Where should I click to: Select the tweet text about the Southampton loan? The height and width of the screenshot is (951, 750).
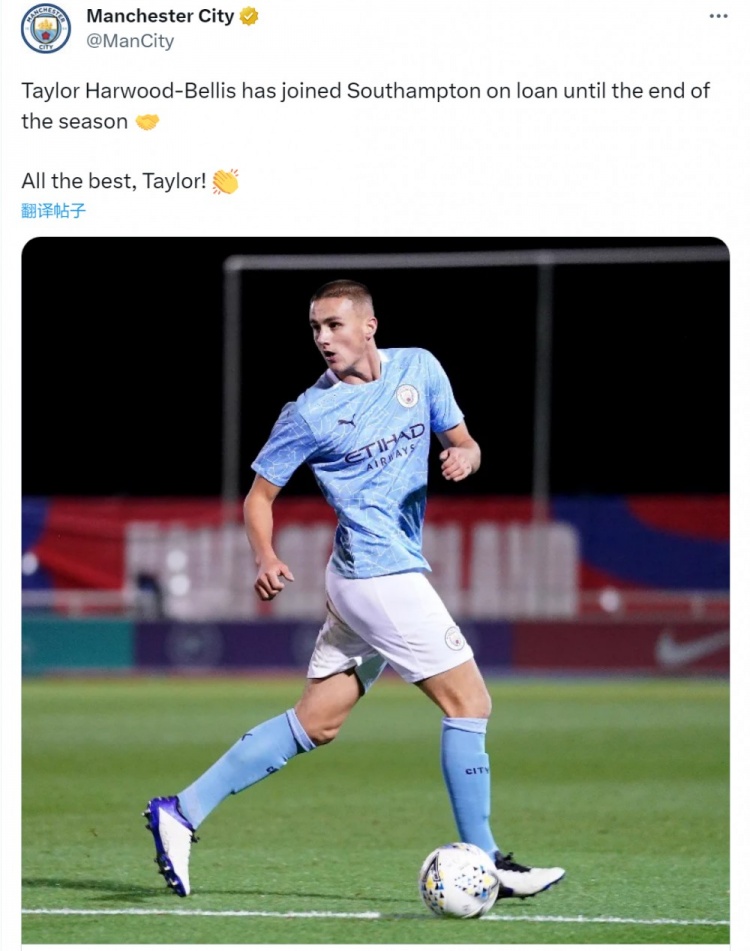(x=365, y=91)
